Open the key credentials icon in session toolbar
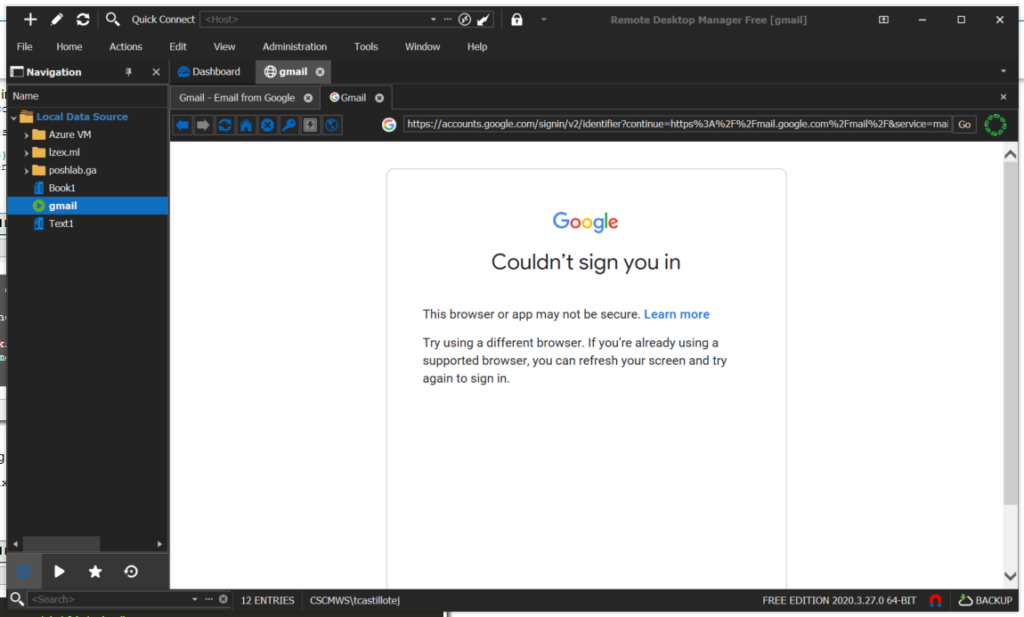This screenshot has width=1024, height=617. click(288, 124)
